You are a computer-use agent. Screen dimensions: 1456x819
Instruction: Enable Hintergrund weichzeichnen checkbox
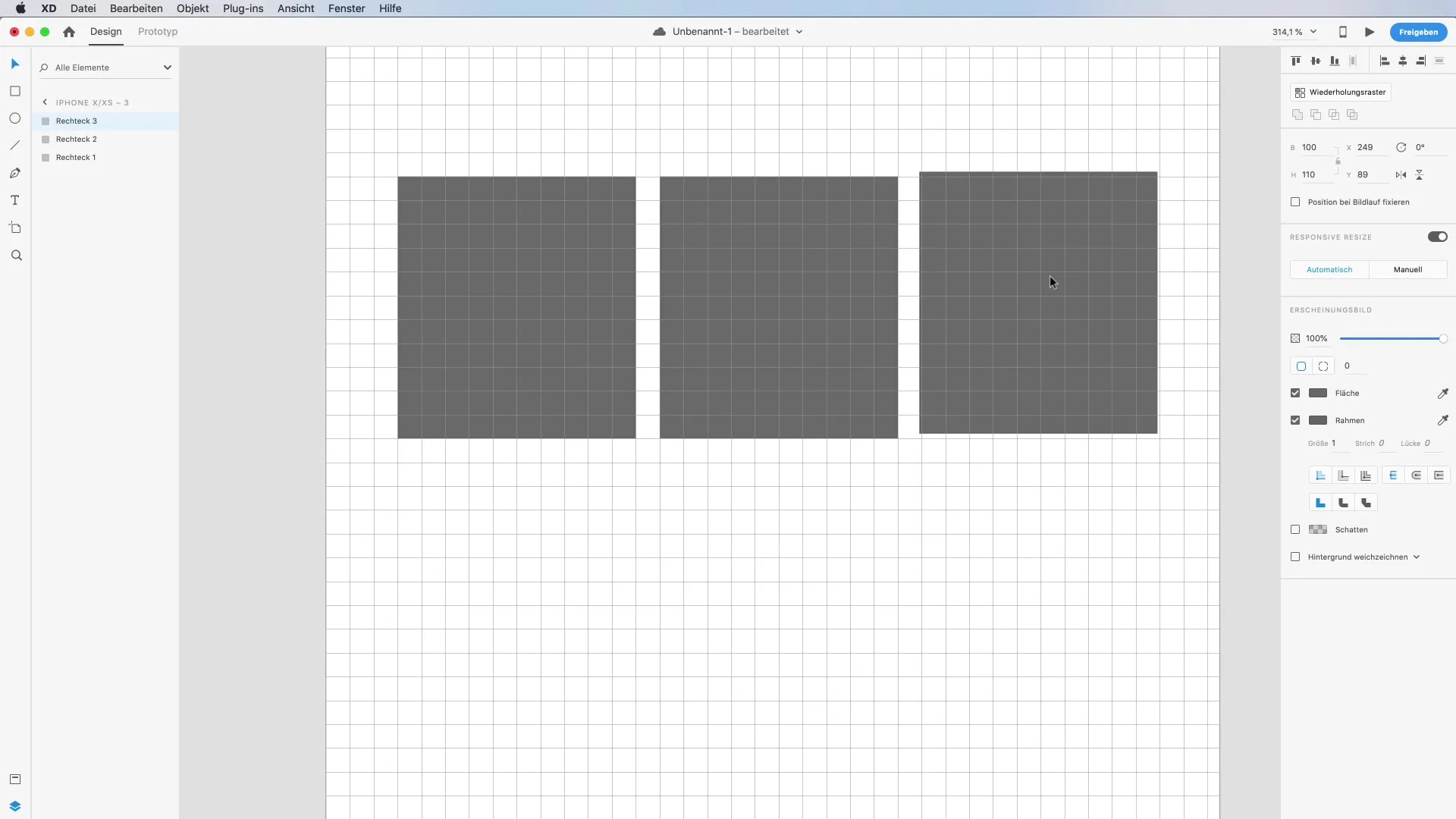point(1295,557)
